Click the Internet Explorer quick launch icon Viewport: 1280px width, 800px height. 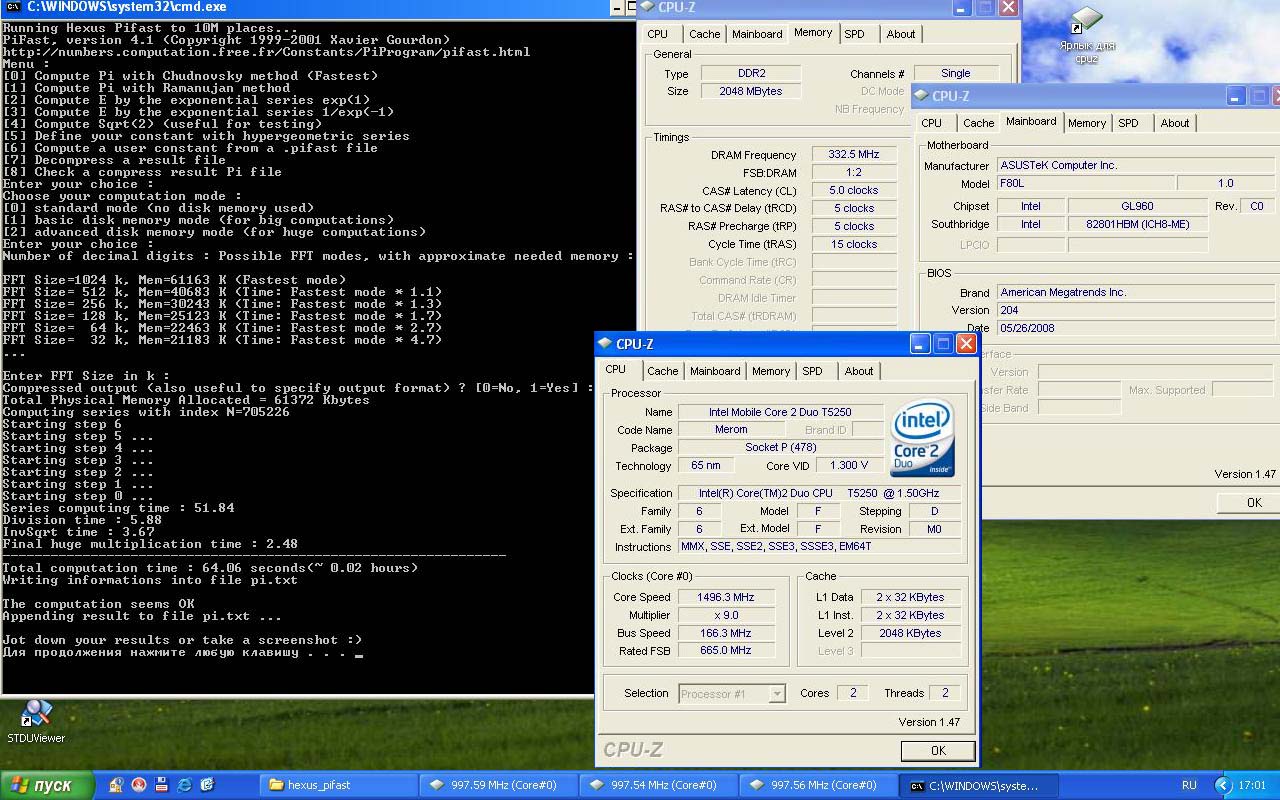click(184, 785)
